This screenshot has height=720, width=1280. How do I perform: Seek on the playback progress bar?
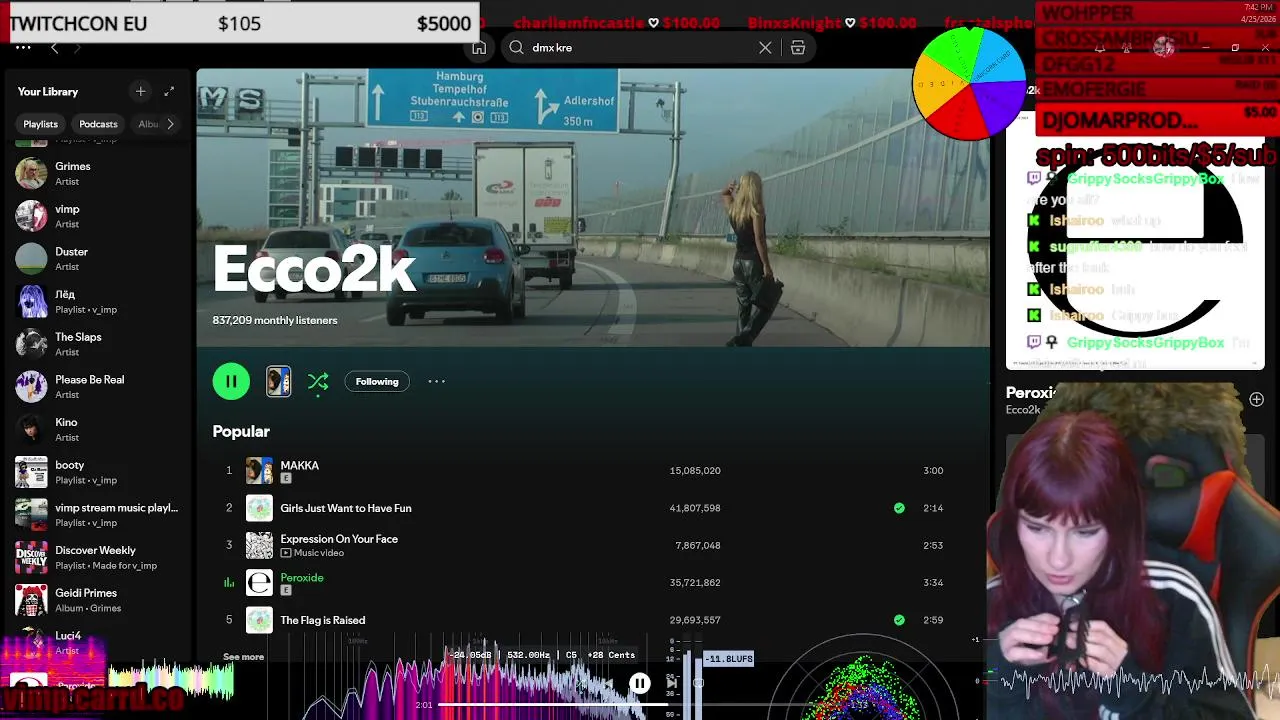coord(640,705)
